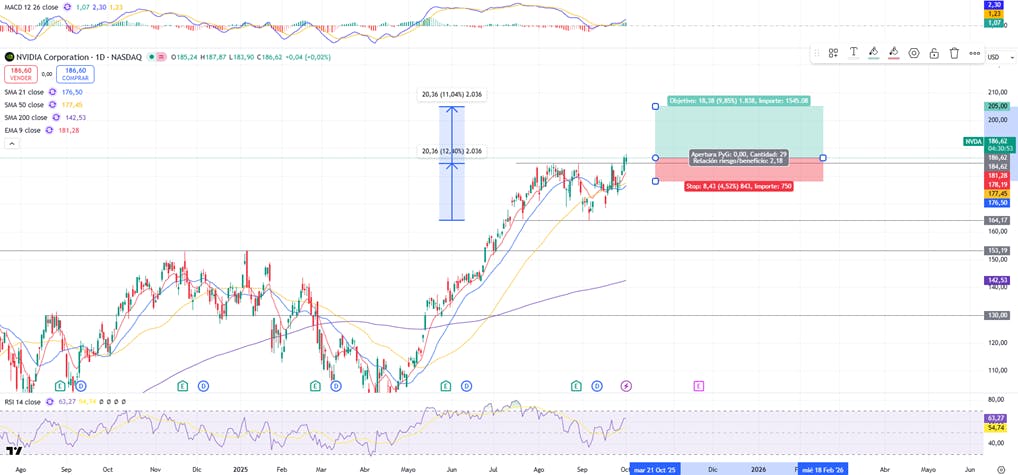The width and height of the screenshot is (1018, 475).
Task: Select the SMA 21 close indicator label
Action: [24, 92]
